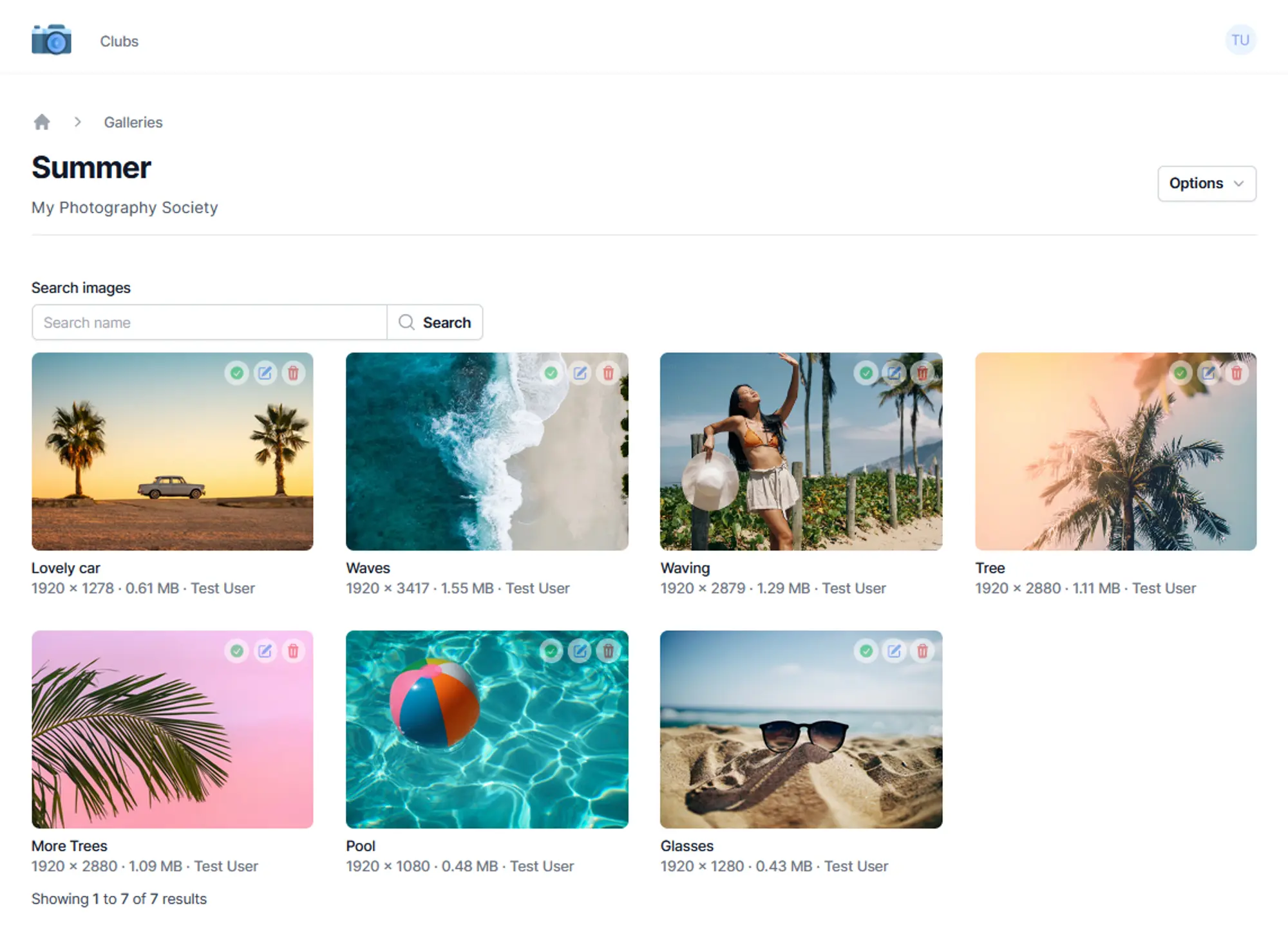Open the TU user avatar menu
This screenshot has height=934, width=1288.
1240,41
